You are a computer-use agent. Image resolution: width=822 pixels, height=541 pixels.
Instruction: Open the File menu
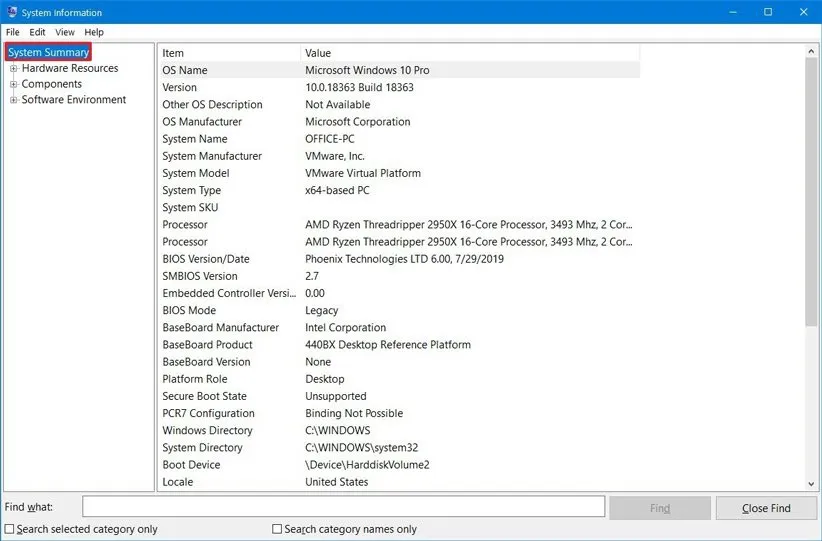(x=13, y=32)
